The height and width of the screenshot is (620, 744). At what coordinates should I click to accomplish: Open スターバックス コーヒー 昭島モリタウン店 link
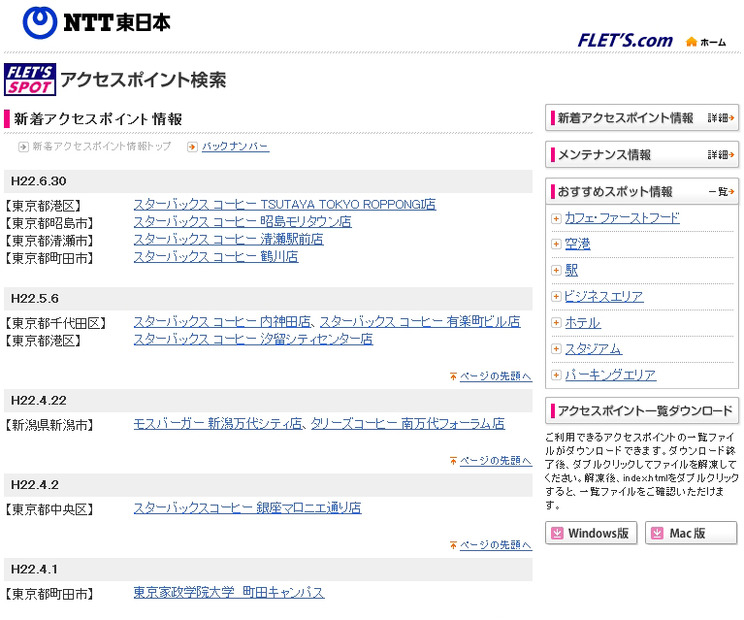click(x=242, y=222)
